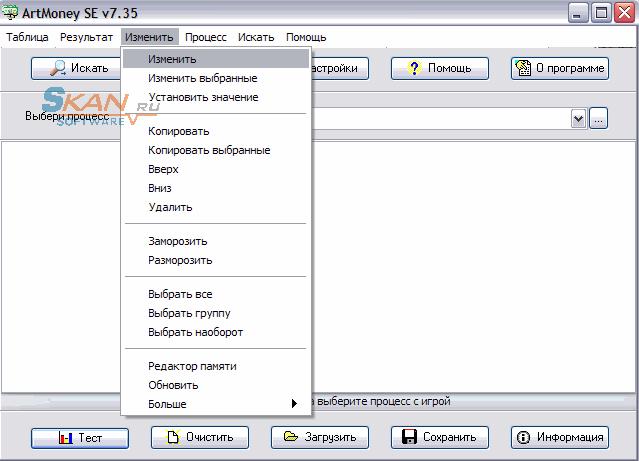This screenshot has width=639, height=461.
Task: Open the Таблица menu
Action: [27, 37]
